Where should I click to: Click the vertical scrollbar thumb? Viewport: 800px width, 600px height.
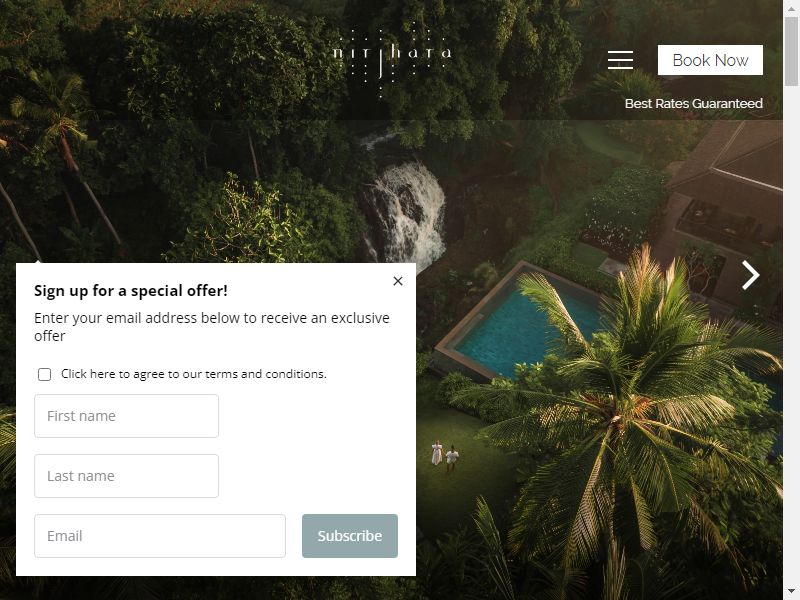point(791,51)
